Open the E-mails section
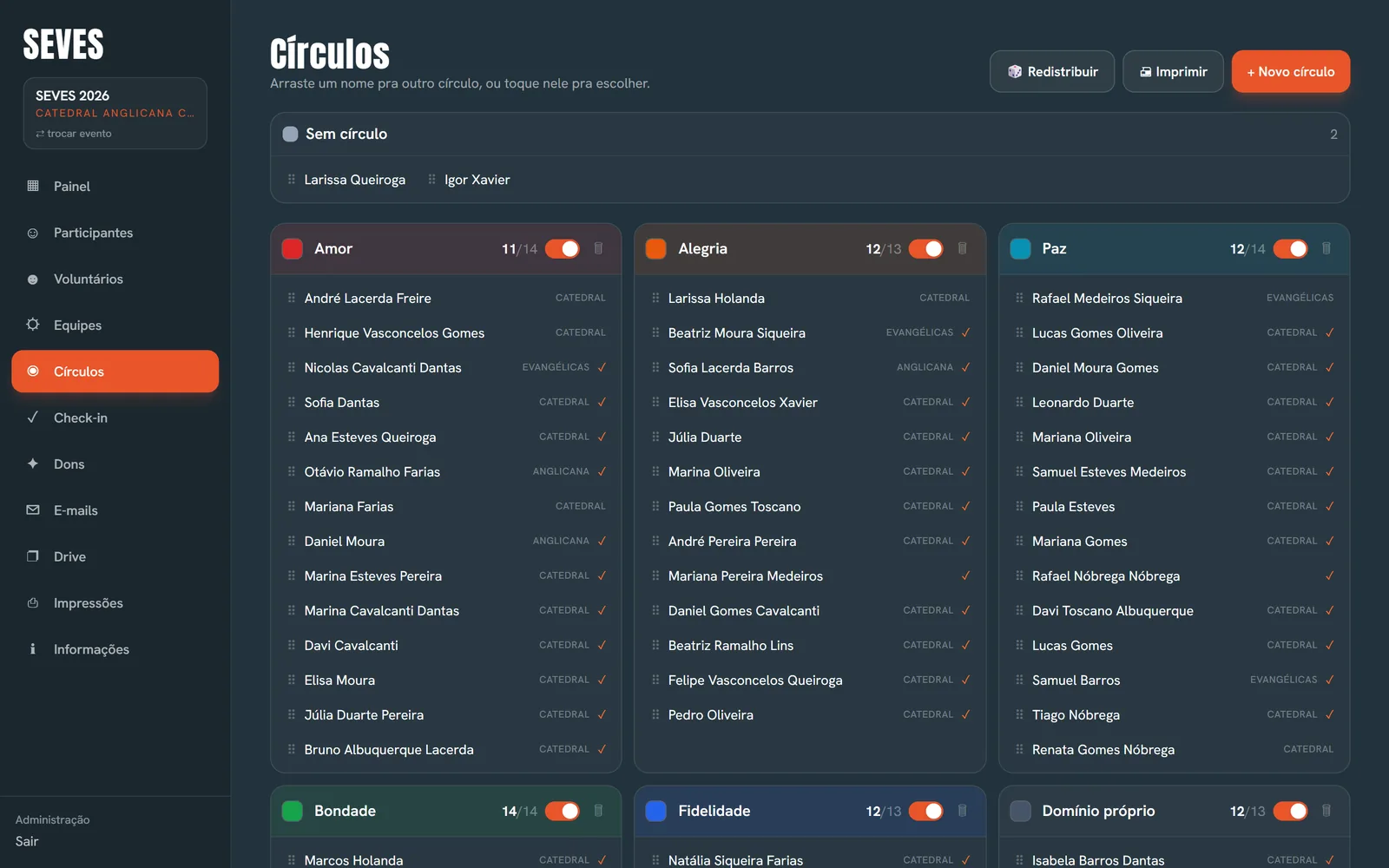Screen dimensions: 1389x868 click(115, 510)
